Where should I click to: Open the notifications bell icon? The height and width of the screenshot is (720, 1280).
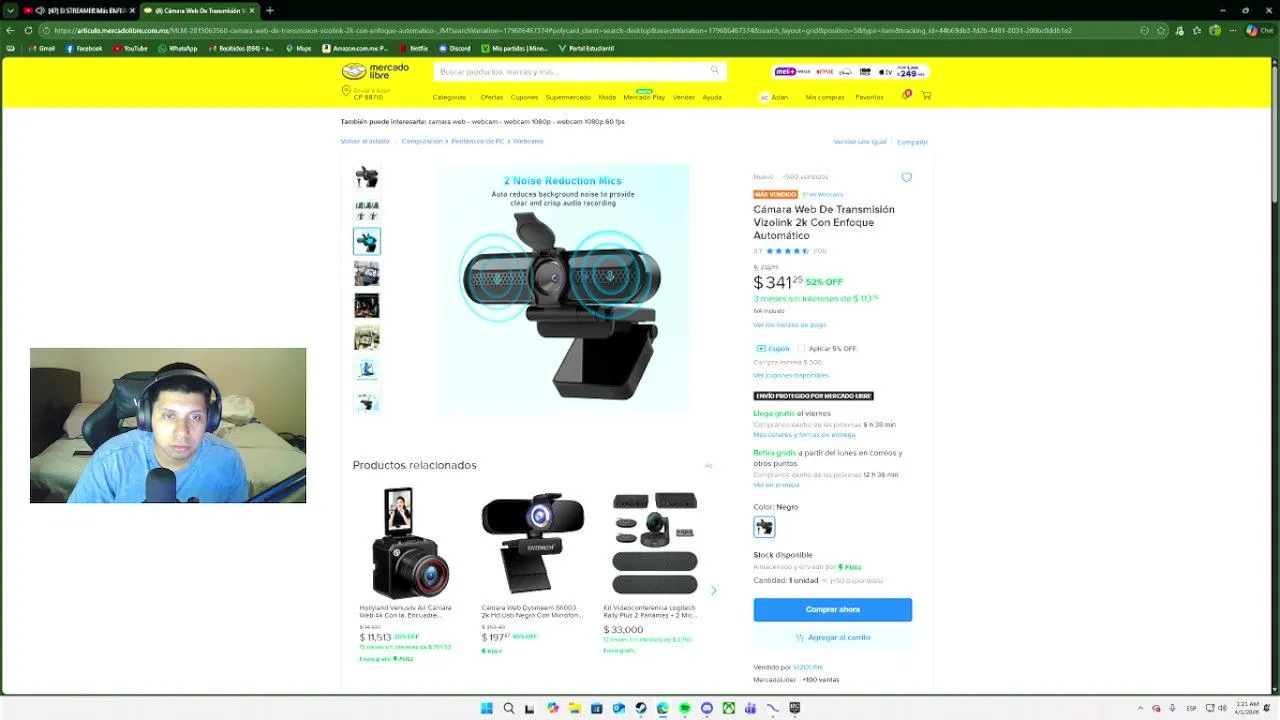pos(906,96)
